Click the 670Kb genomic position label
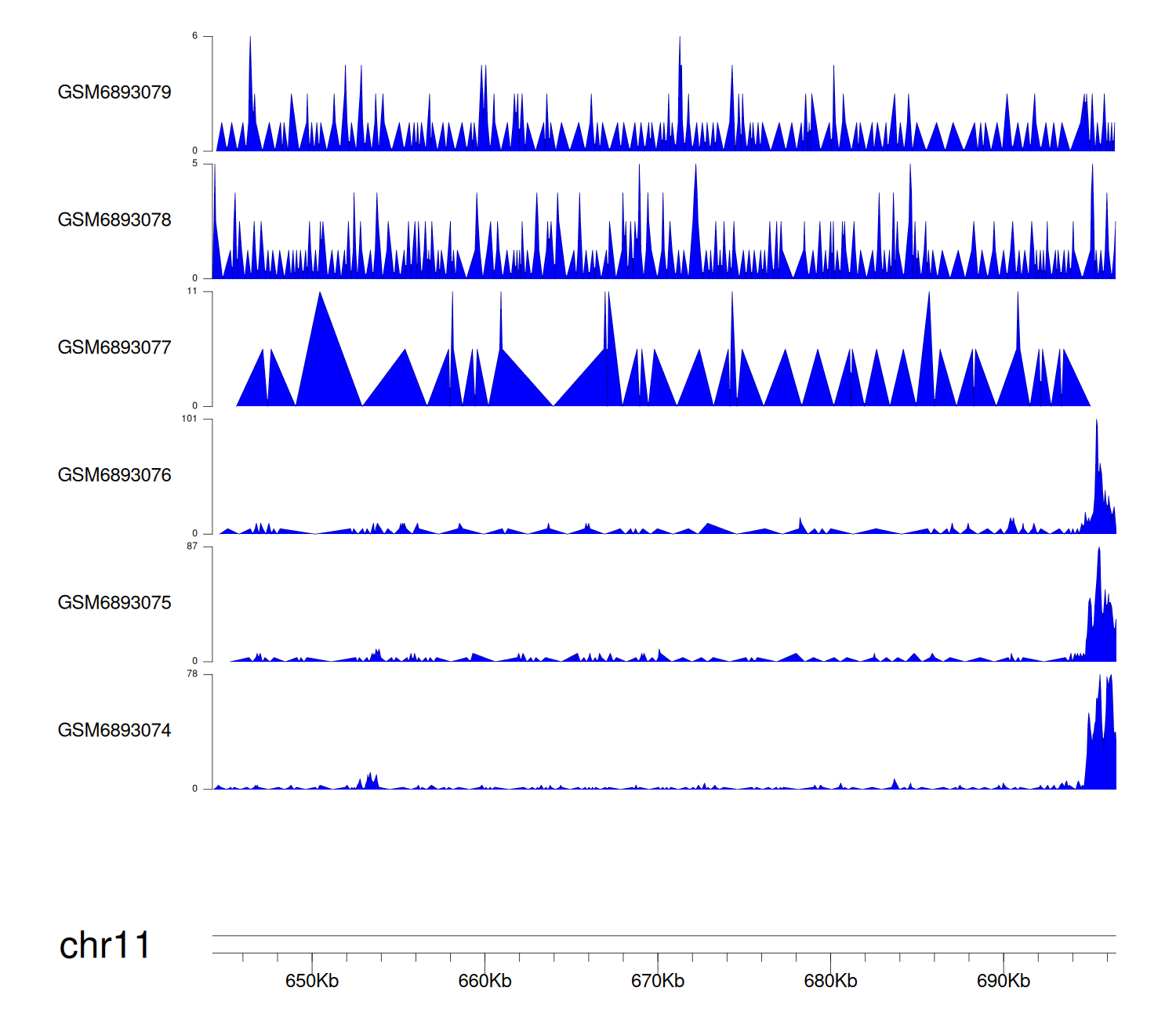Screen dimensions: 1176x1035 (x=658, y=981)
